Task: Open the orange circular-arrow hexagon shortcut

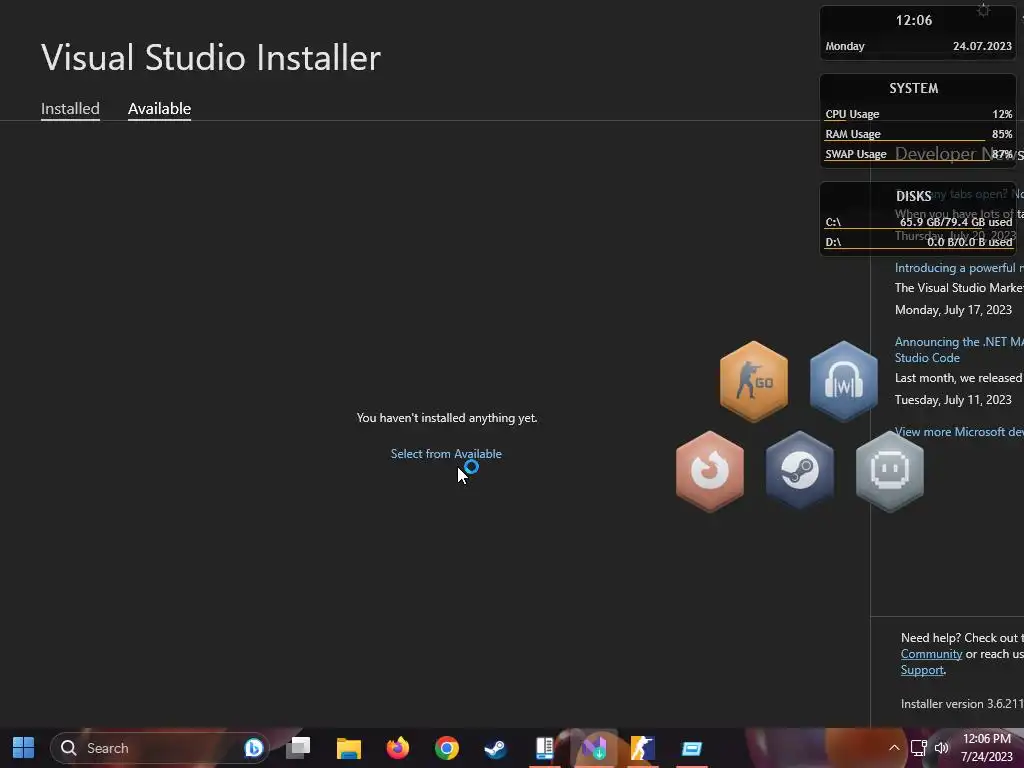Action: [x=710, y=471]
